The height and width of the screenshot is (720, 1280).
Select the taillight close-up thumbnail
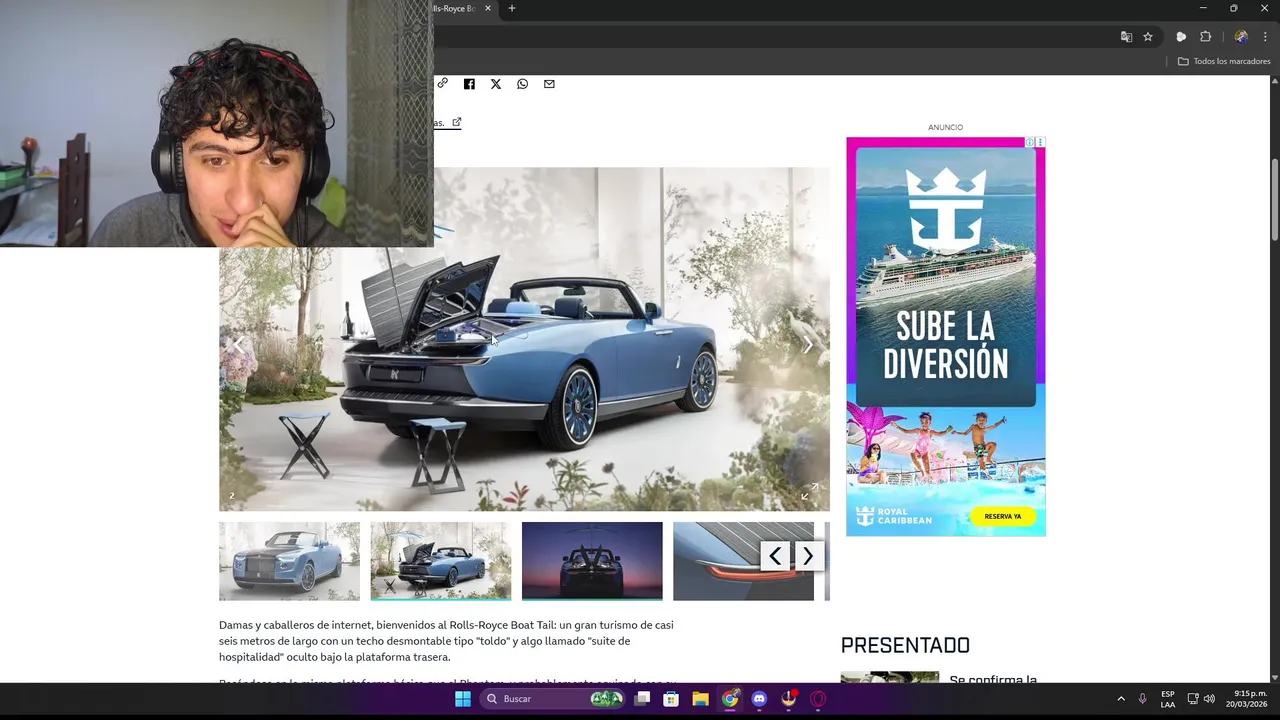point(743,561)
